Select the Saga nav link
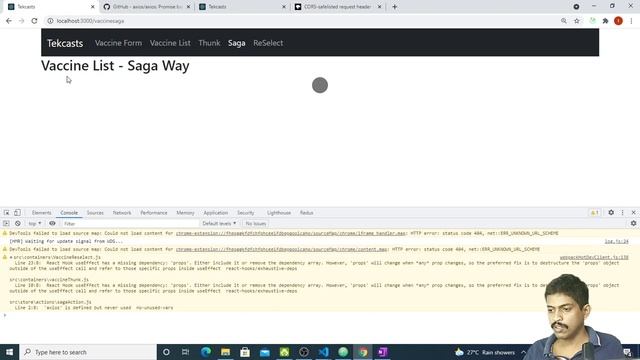Screen dimensions: 640x360 tap(237, 43)
